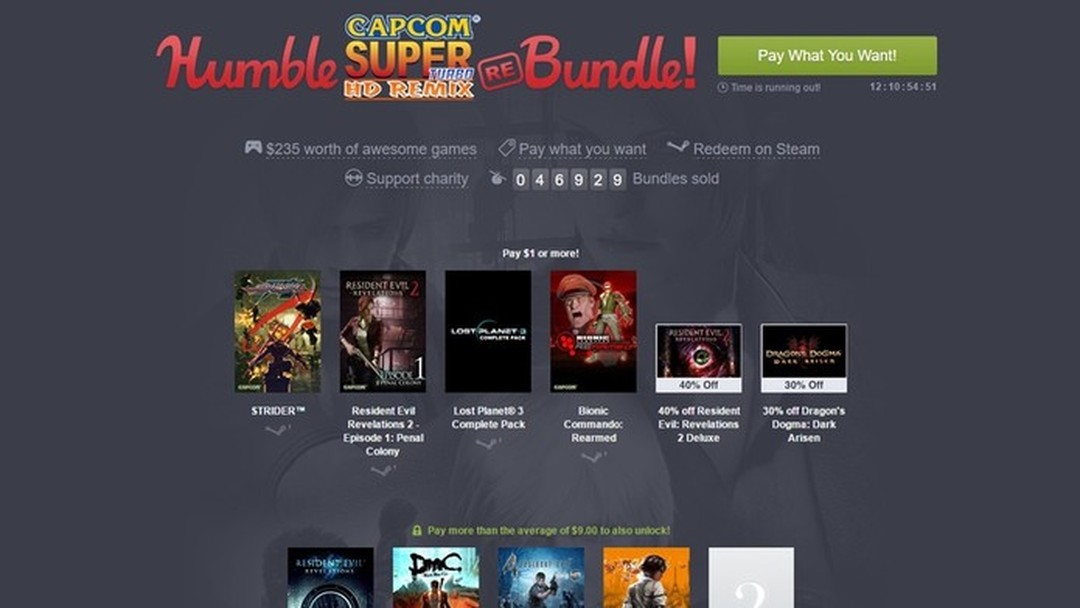Click the clock icon beside Time is running out
The image size is (1080, 608).
[723, 87]
